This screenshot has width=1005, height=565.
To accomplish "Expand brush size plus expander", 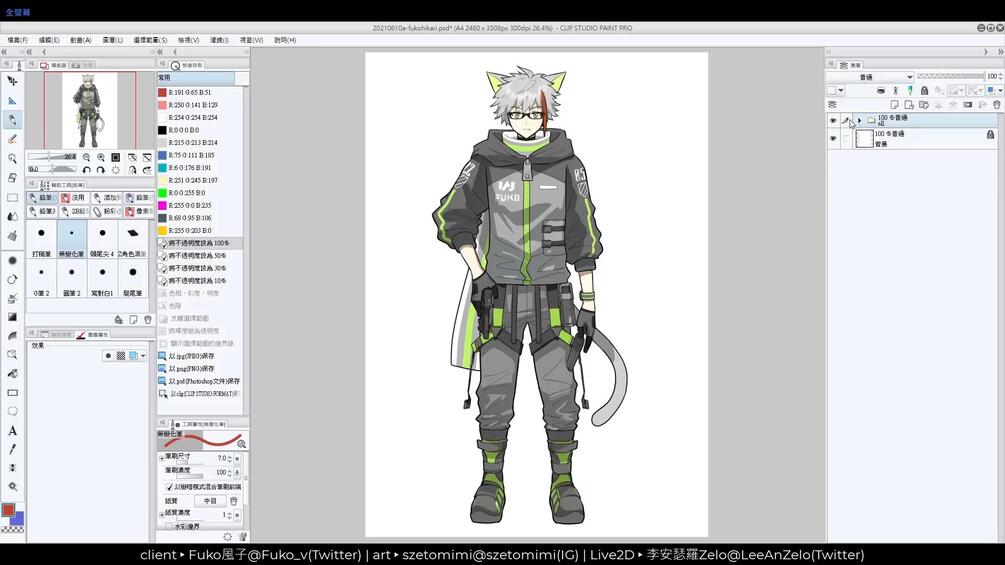I will [x=162, y=457].
